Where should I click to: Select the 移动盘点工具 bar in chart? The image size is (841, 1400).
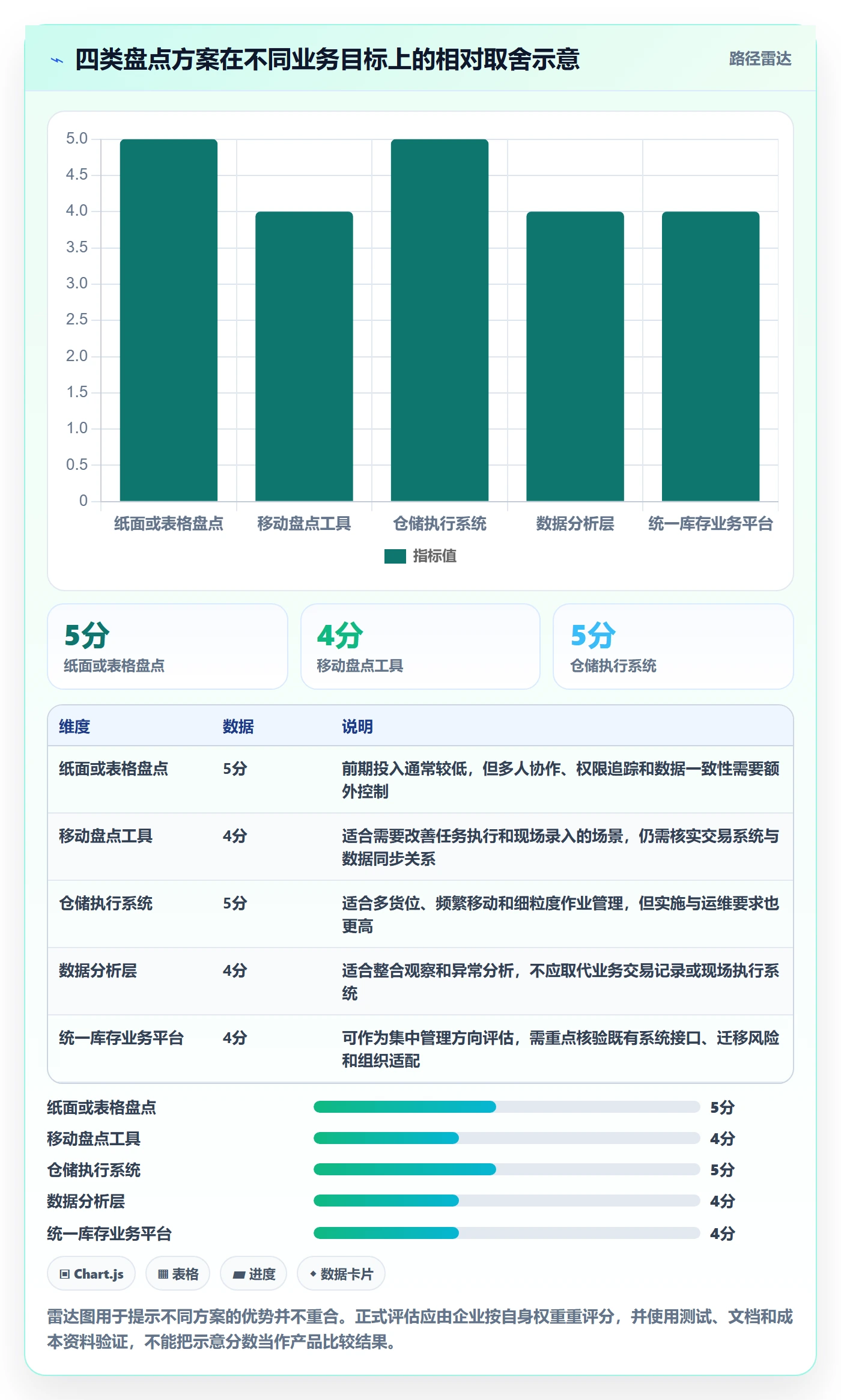tap(304, 356)
